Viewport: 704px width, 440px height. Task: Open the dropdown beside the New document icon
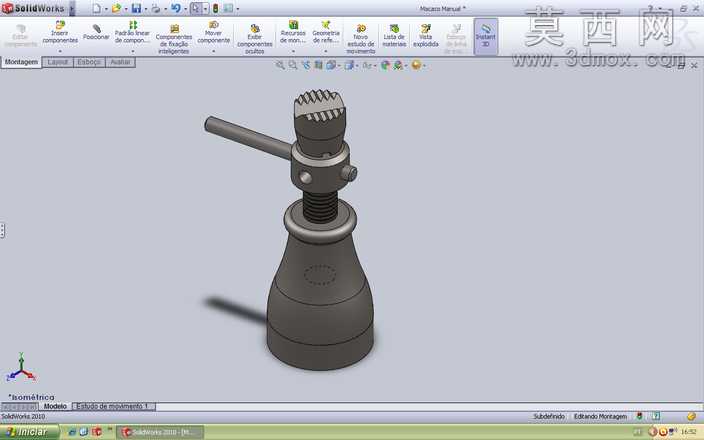106,9
